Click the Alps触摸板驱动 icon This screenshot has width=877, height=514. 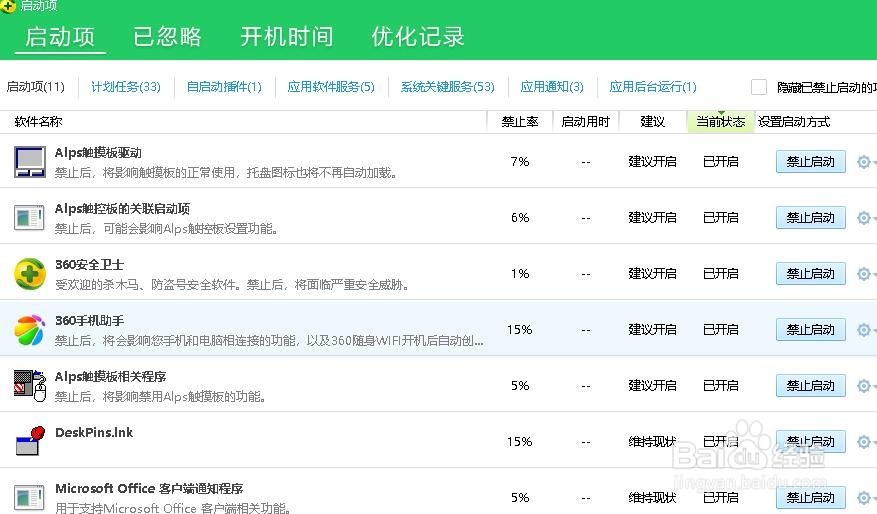tap(30, 161)
